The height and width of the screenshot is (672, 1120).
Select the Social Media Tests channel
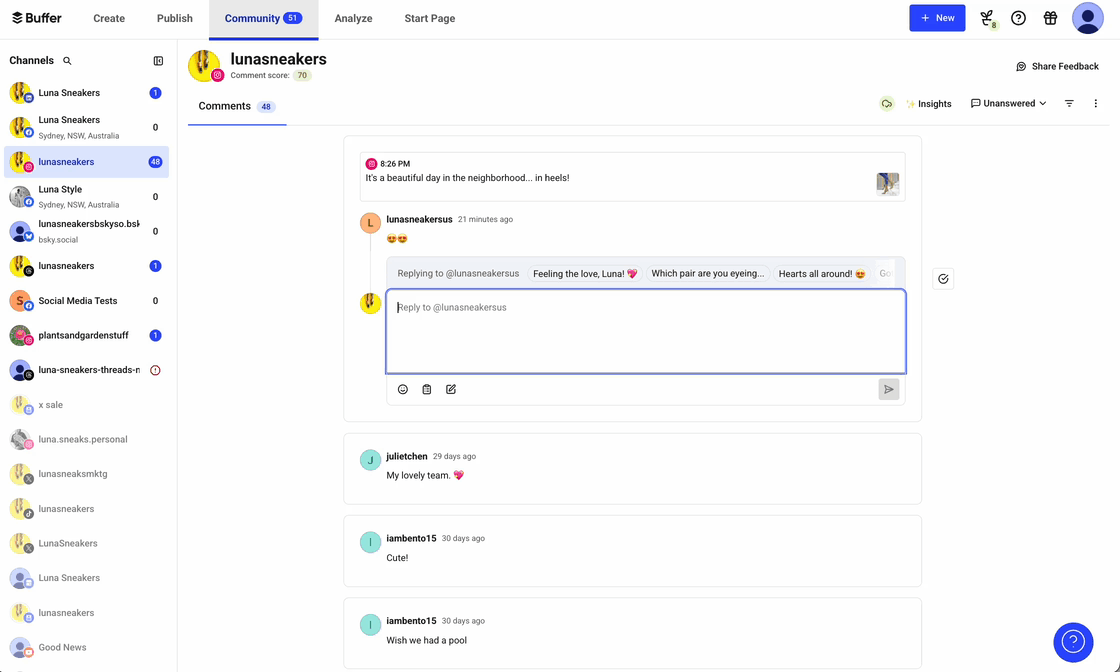pyautogui.click(x=86, y=301)
